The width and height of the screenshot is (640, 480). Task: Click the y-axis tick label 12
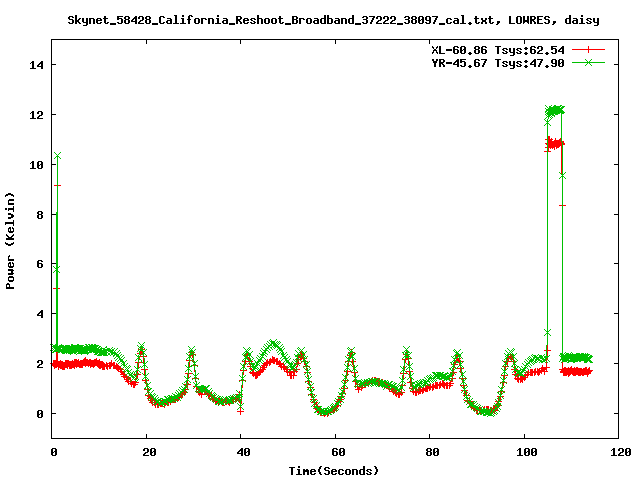(x=36, y=115)
